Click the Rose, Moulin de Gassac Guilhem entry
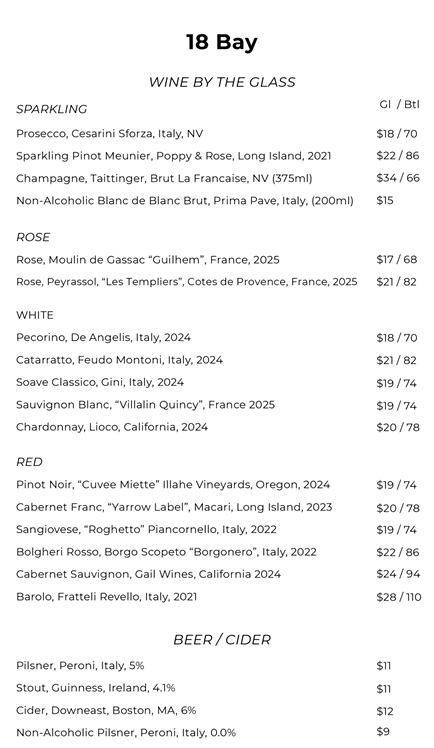 148,260
